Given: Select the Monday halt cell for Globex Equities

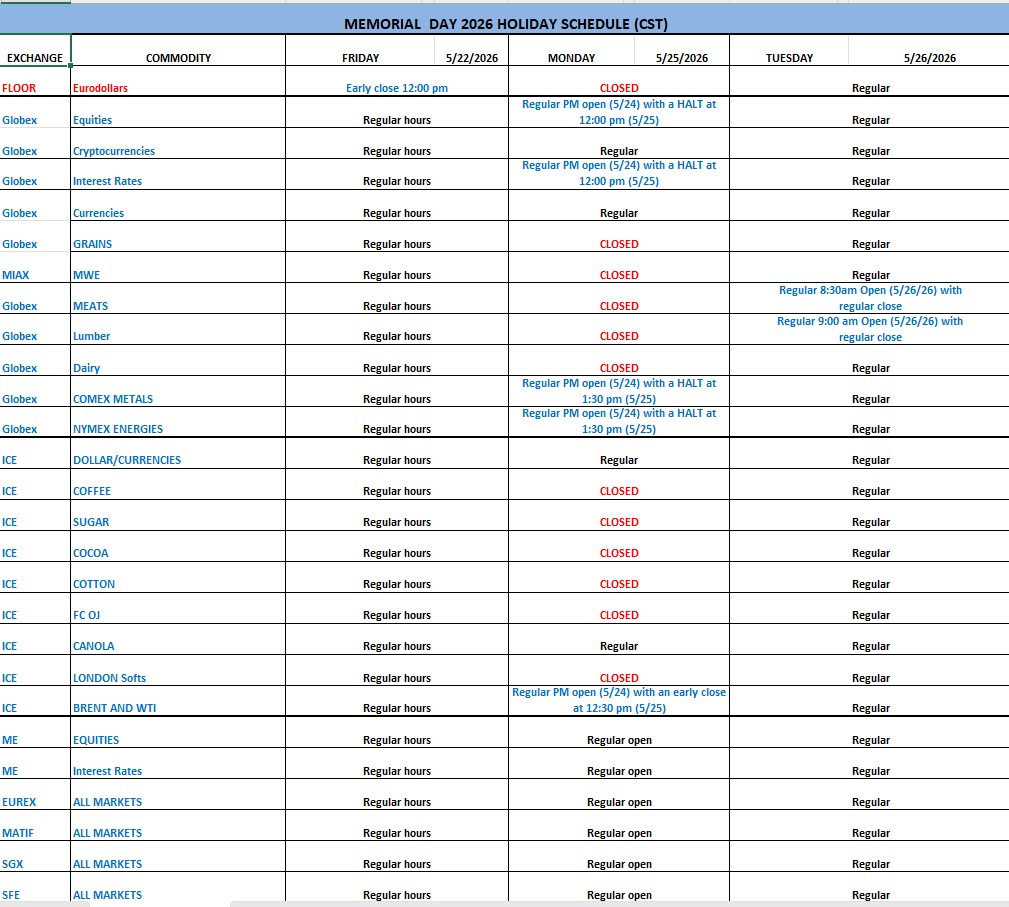Looking at the screenshot, I should click(619, 113).
